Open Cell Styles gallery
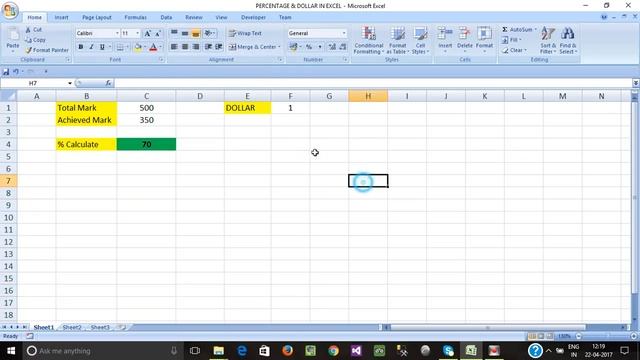The height and width of the screenshot is (360, 640). pos(420,40)
